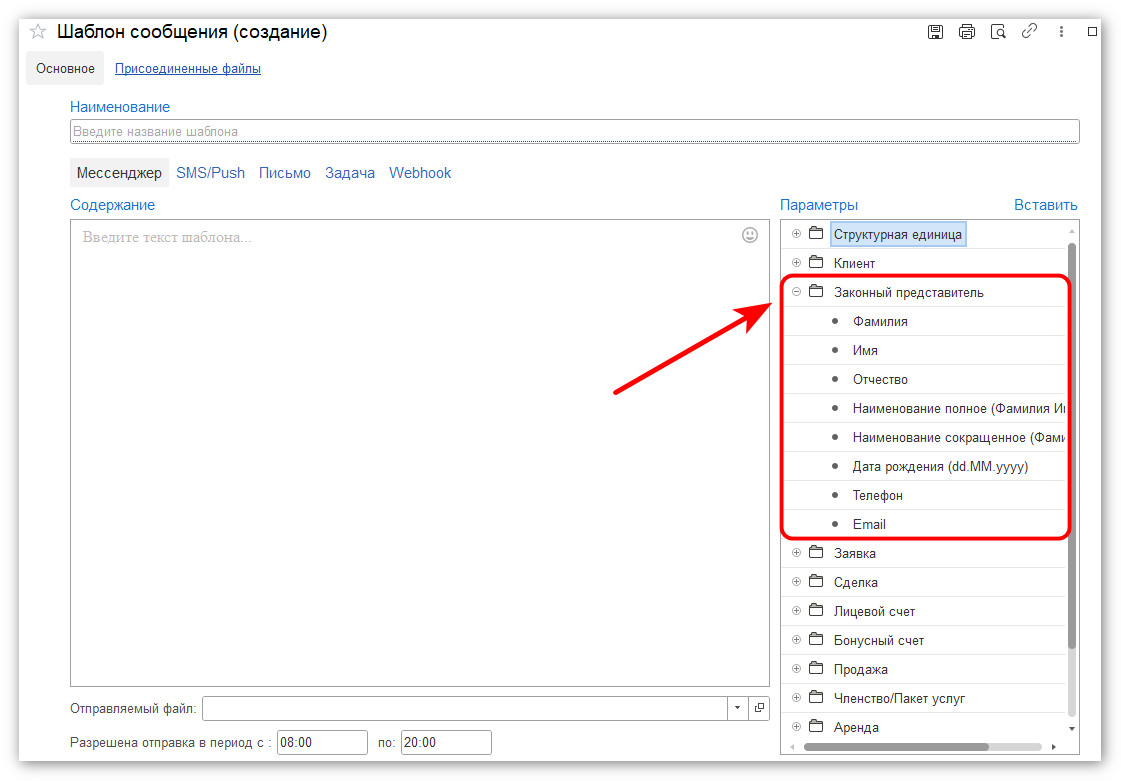Click the folder icon of Продажа

816,669
